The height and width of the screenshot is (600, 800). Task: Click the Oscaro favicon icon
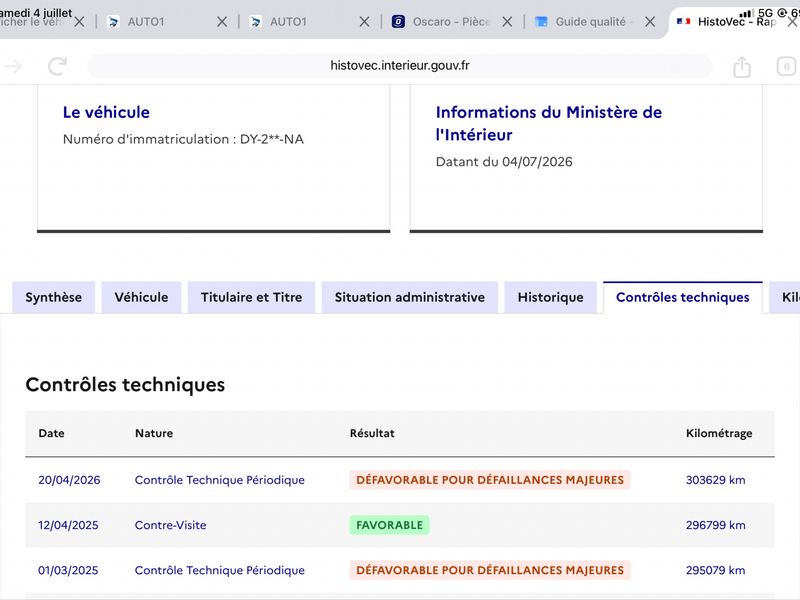click(398, 21)
